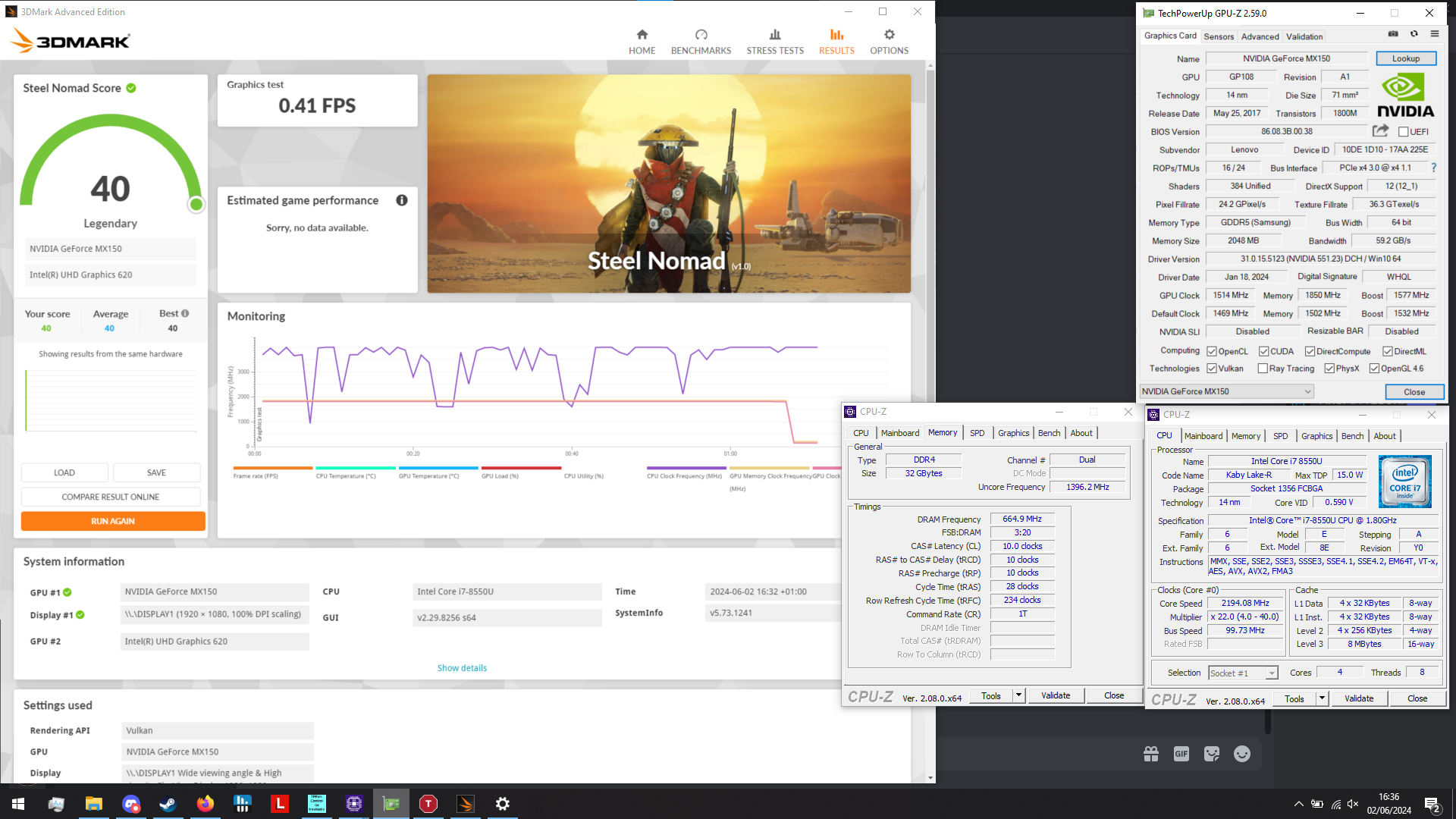
Task: Toggle the UEFI checkbox in GPU-Z
Action: tap(1403, 132)
